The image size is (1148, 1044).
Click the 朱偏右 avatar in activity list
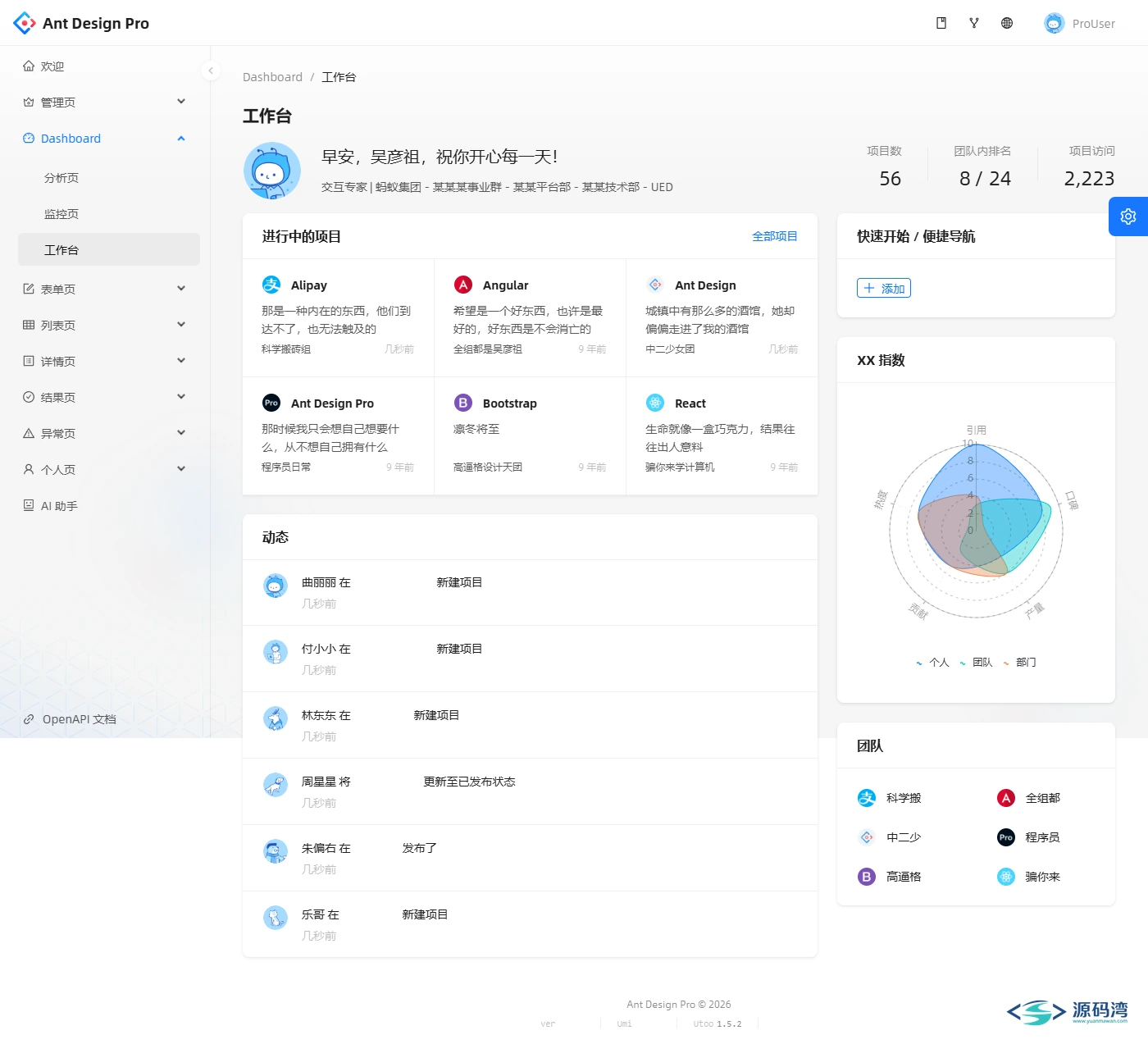point(276,851)
